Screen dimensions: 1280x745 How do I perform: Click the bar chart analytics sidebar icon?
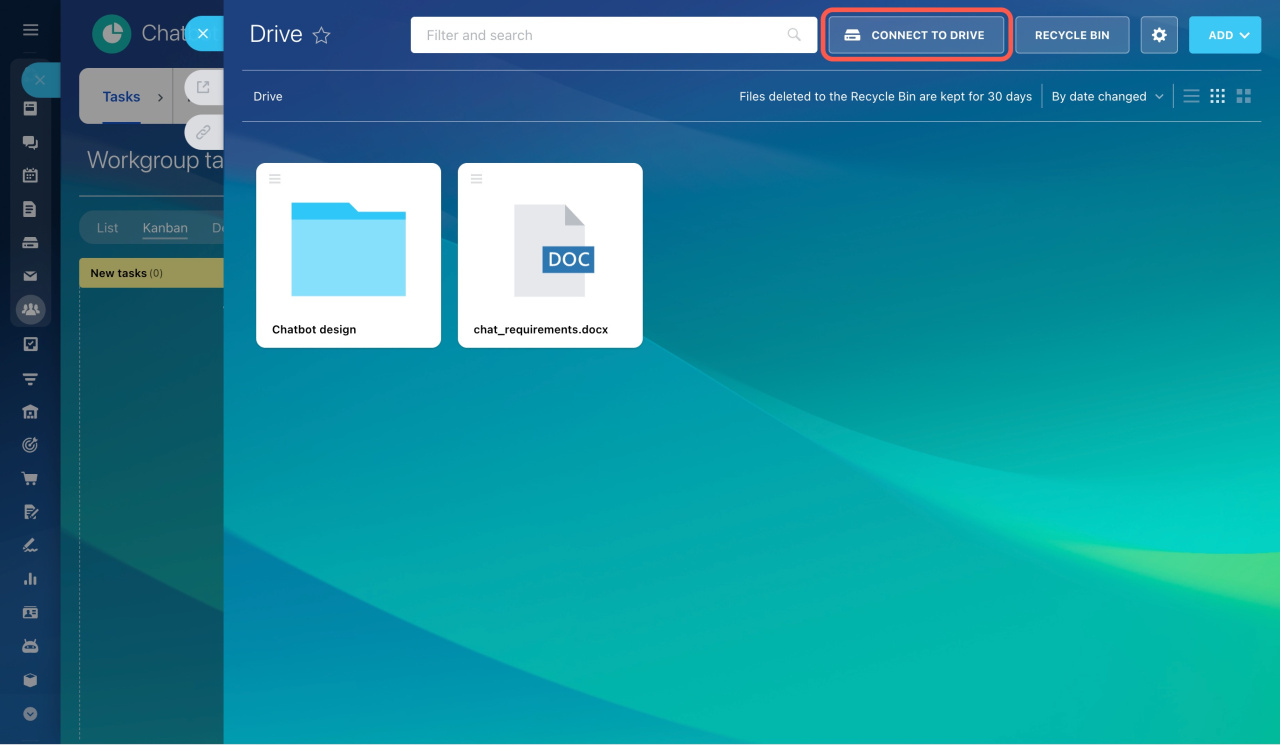[30, 579]
